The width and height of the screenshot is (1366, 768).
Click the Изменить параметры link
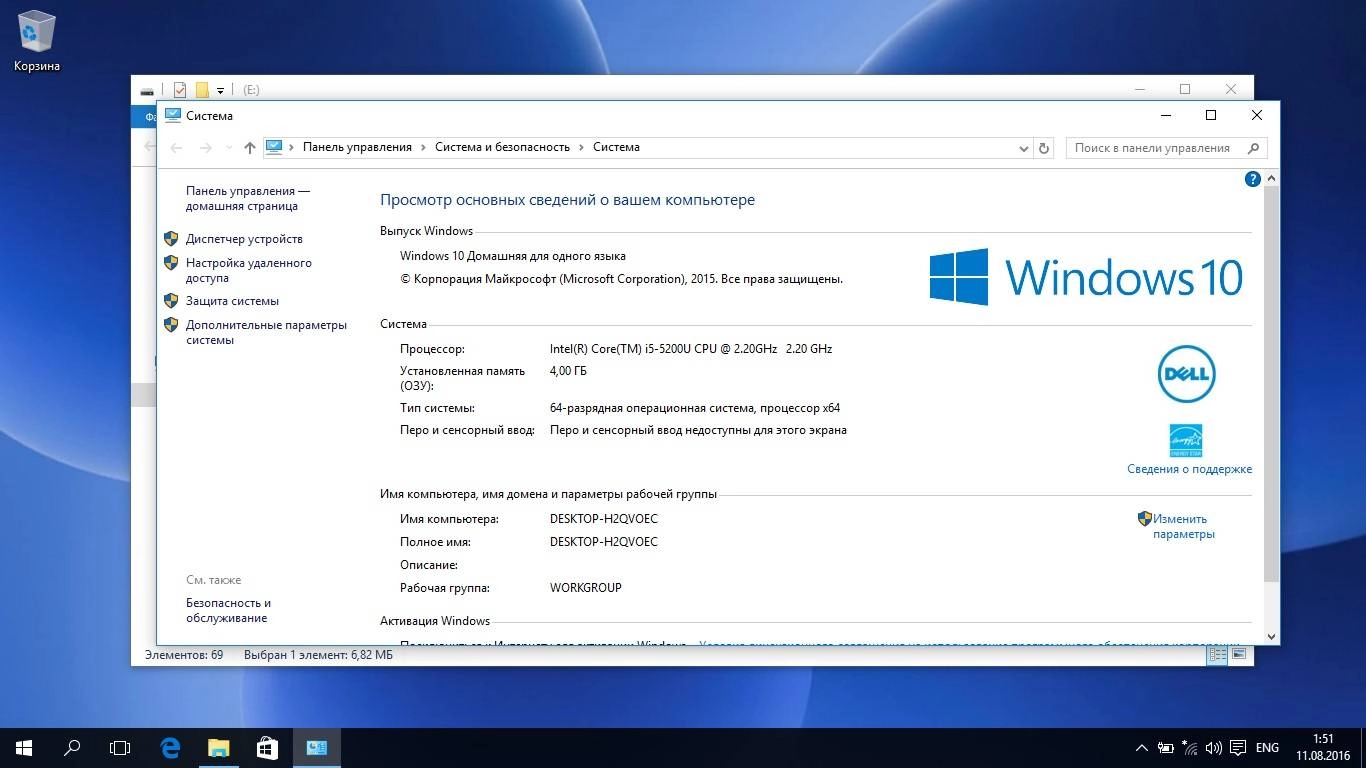tap(1183, 526)
